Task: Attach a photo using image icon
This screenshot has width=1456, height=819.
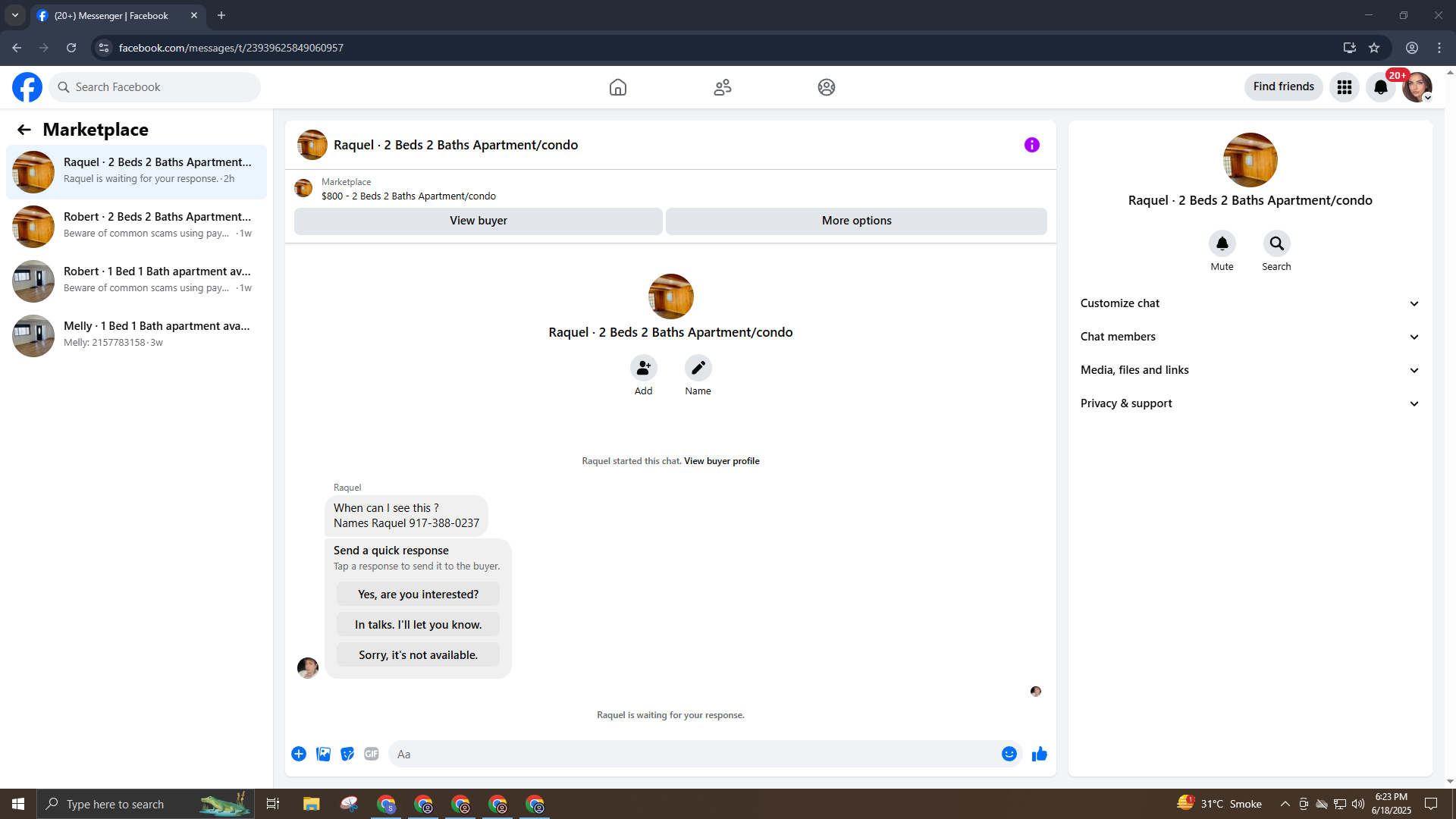Action: point(323,754)
